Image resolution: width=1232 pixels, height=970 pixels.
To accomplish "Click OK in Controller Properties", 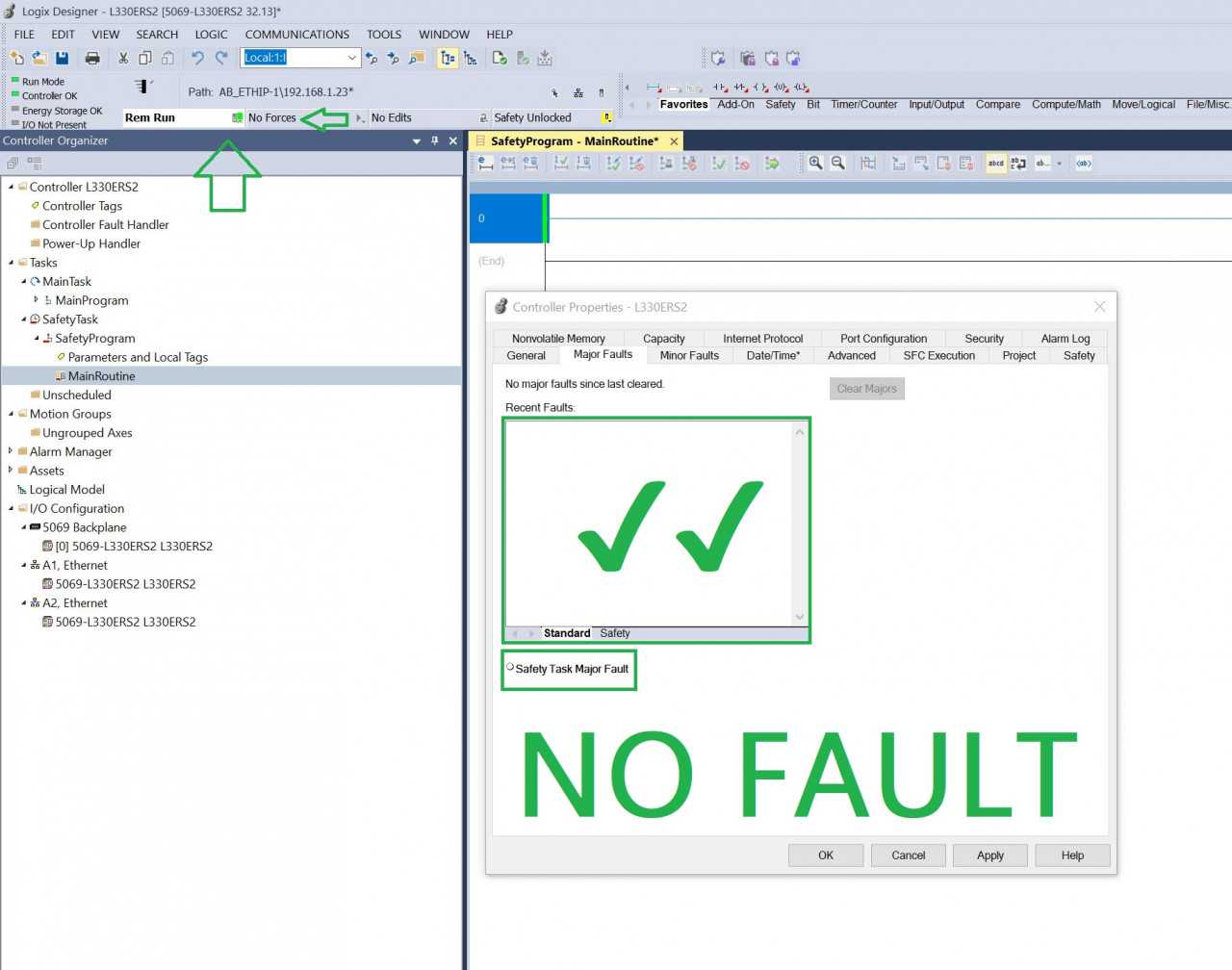I will click(x=826, y=855).
